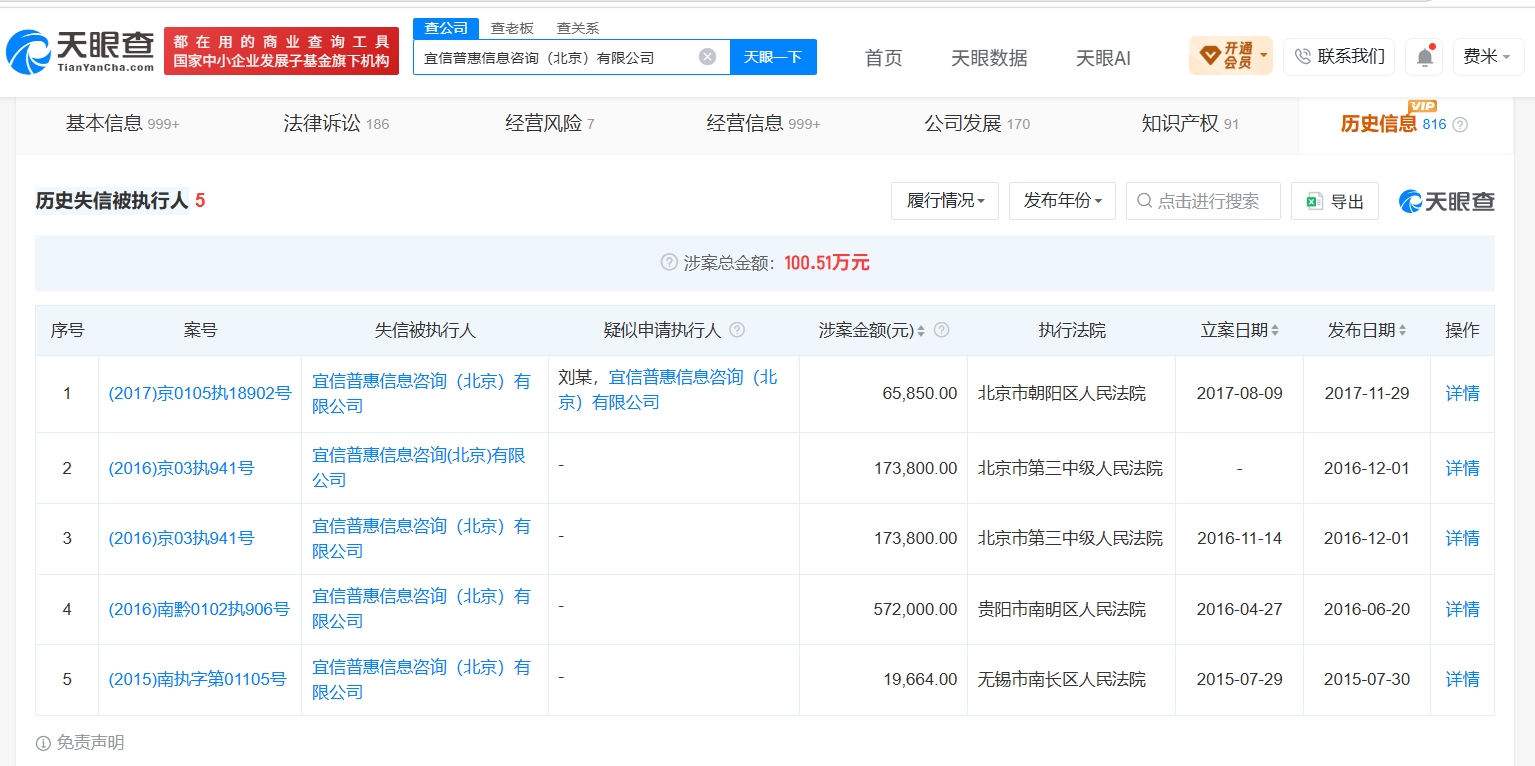Click the info icon beside 免责声明
Image resolution: width=1535 pixels, height=766 pixels.
pos(43,743)
